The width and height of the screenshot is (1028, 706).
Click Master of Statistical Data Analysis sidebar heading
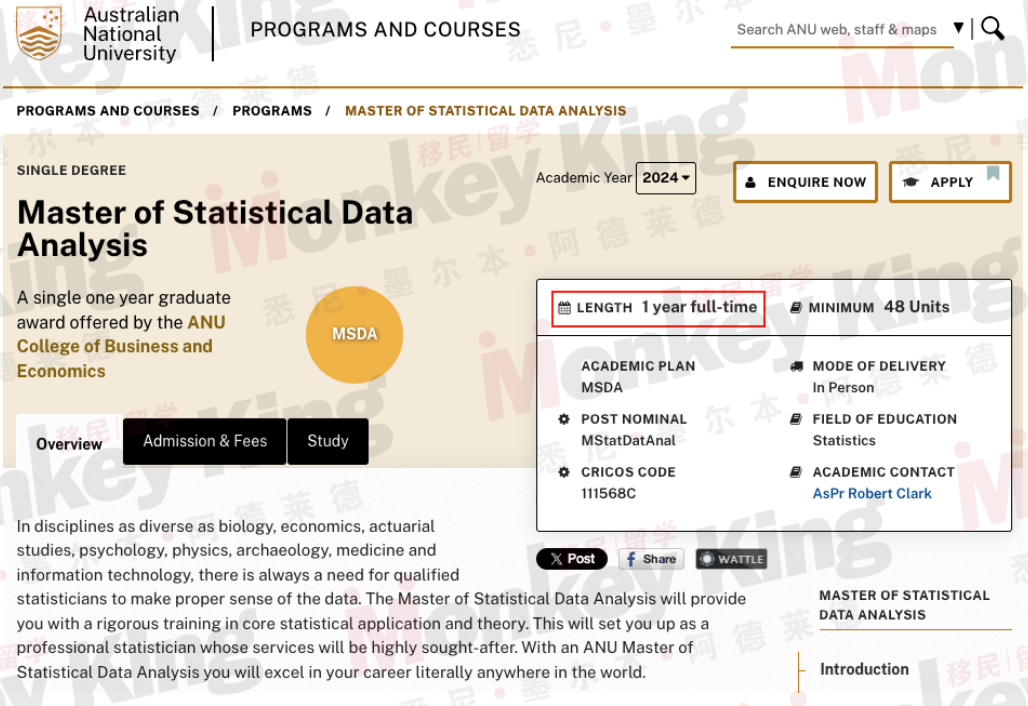(904, 605)
